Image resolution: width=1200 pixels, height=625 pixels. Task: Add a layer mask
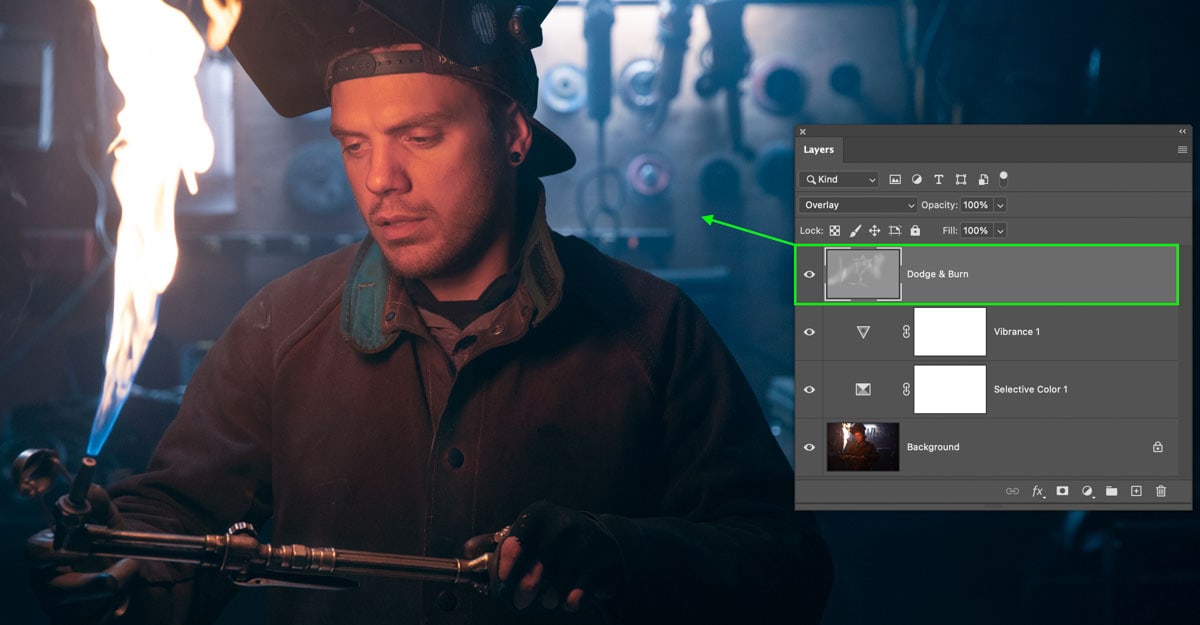[1062, 491]
